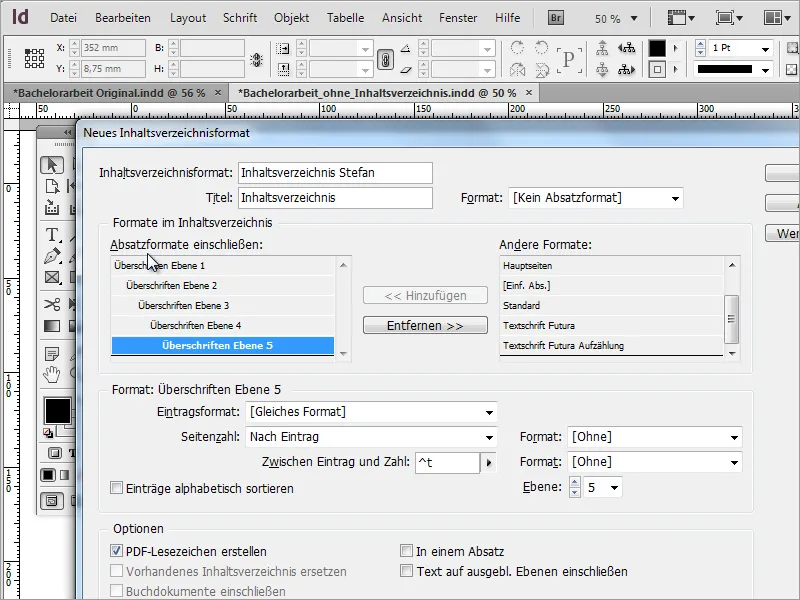This screenshot has width=800, height=600.
Task: Click rotate 90° clockwise icon
Action: (x=517, y=48)
